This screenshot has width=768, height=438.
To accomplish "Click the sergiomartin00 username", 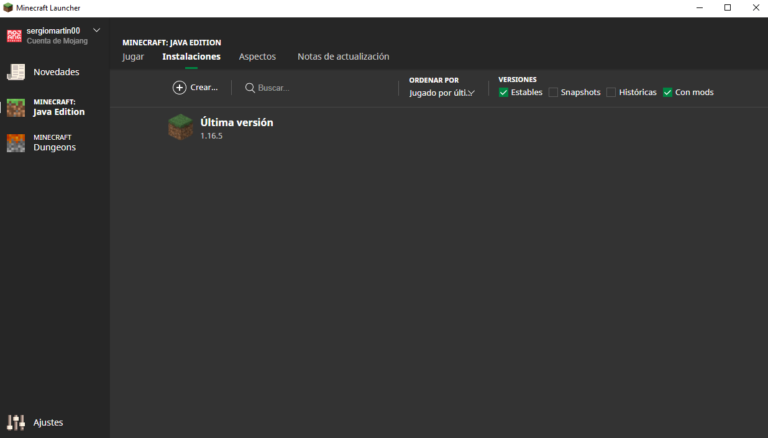I will [53, 30].
